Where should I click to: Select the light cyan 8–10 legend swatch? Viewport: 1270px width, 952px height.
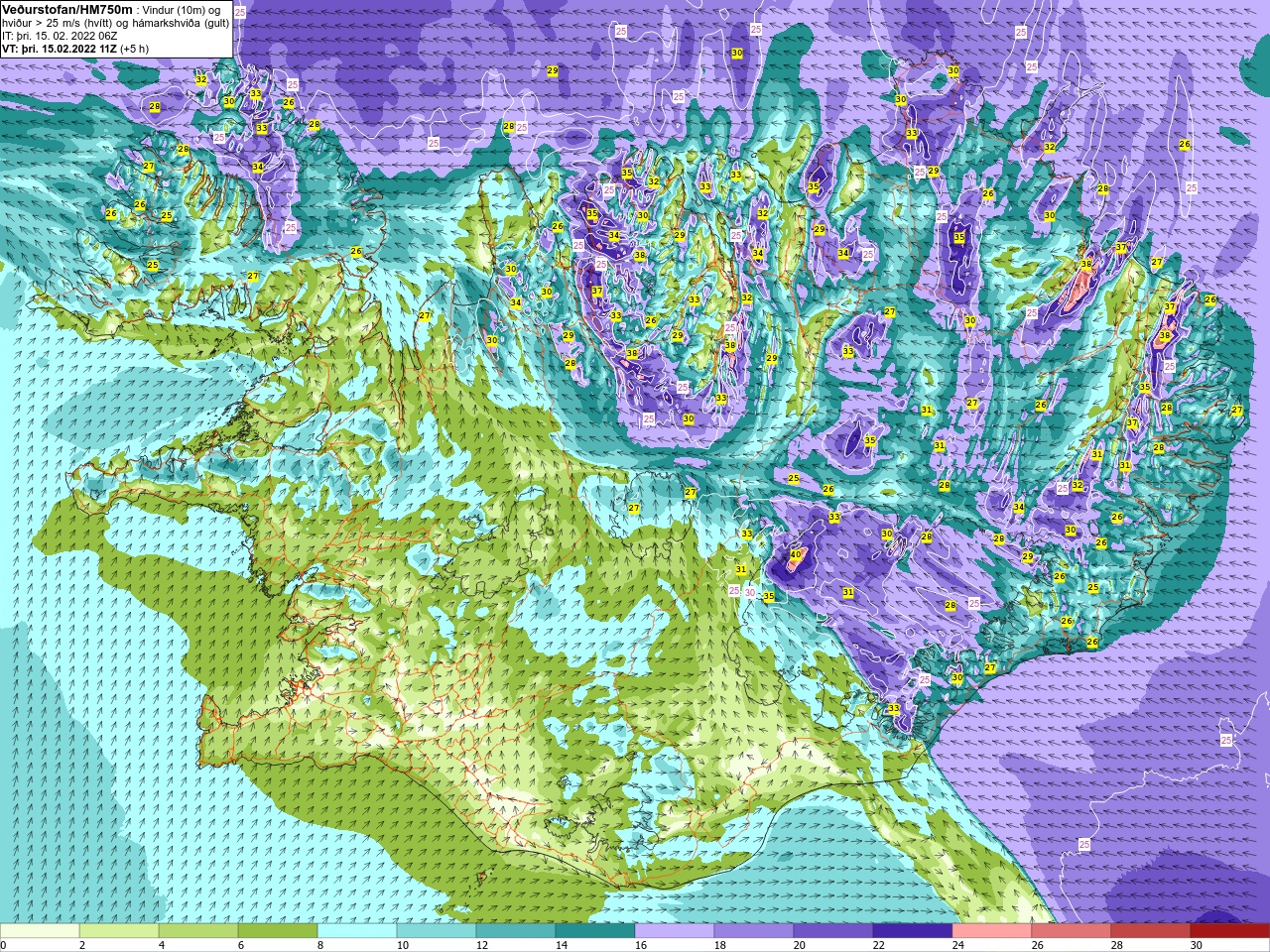pyautogui.click(x=357, y=931)
